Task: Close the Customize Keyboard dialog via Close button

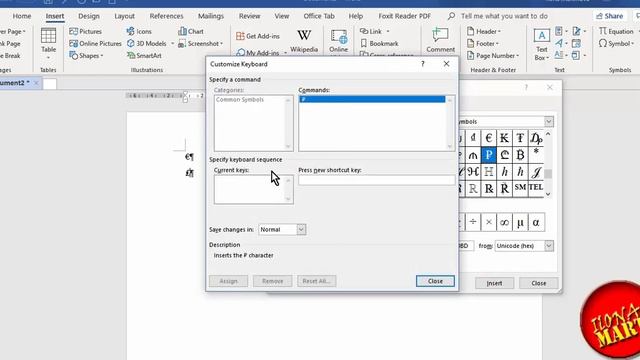Action: (435, 281)
